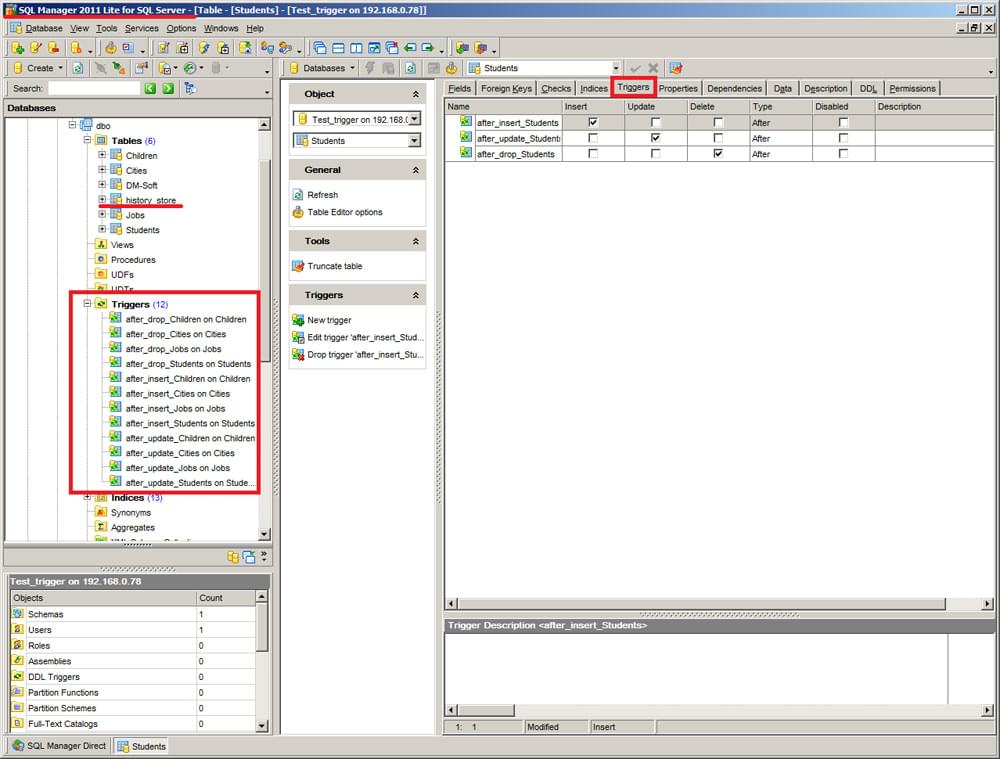Collapse the Object panel section
Viewport: 1000px width, 759px height.
[416, 94]
